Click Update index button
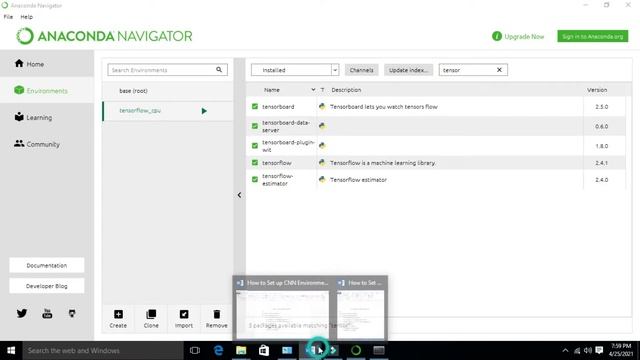The height and width of the screenshot is (360, 640). pyautogui.click(x=408, y=70)
